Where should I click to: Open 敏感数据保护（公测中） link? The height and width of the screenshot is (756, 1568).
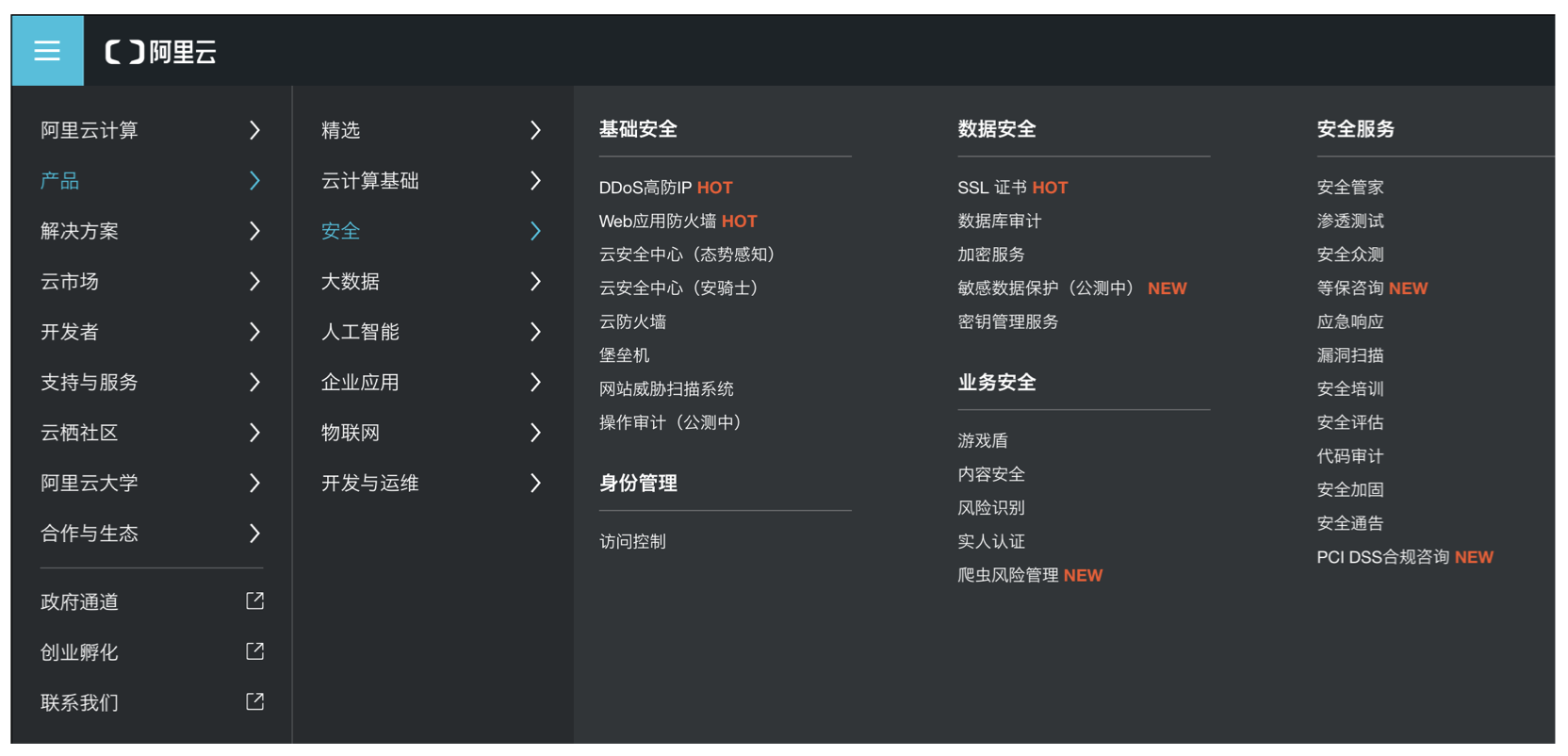pyautogui.click(x=1048, y=288)
